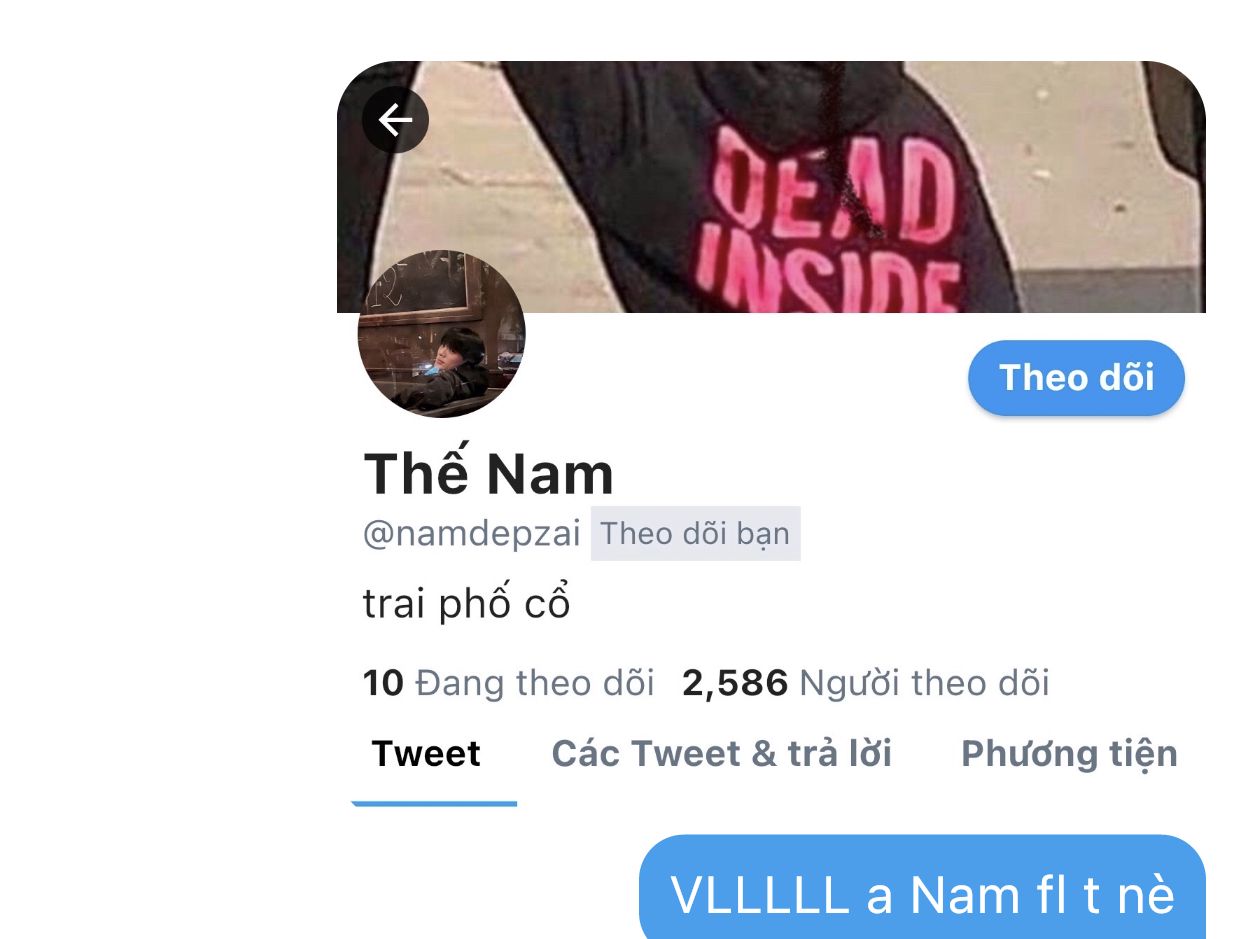This screenshot has height=939, width=1242.
Task: Open the 10 Đang theo dõi list
Action: pyautogui.click(x=508, y=684)
